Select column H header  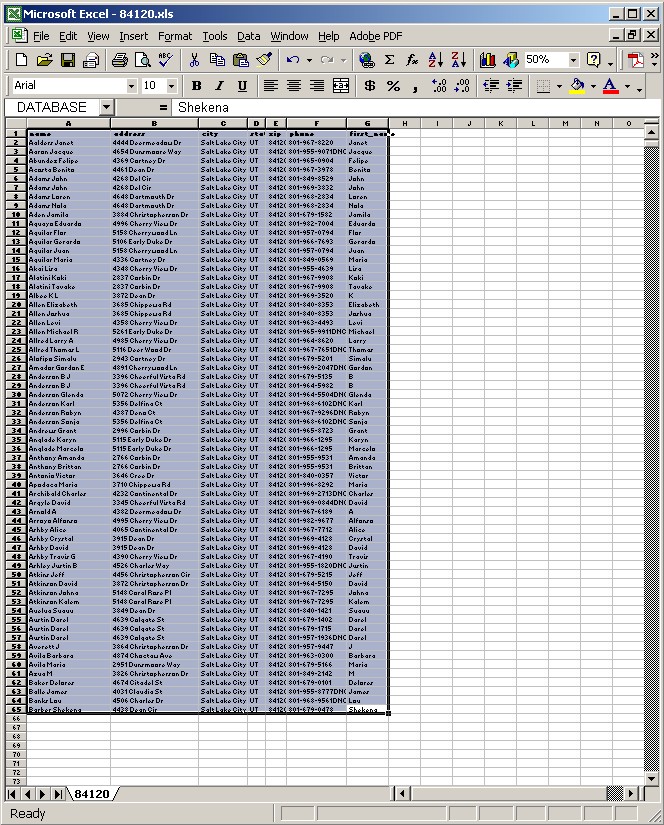click(405, 123)
